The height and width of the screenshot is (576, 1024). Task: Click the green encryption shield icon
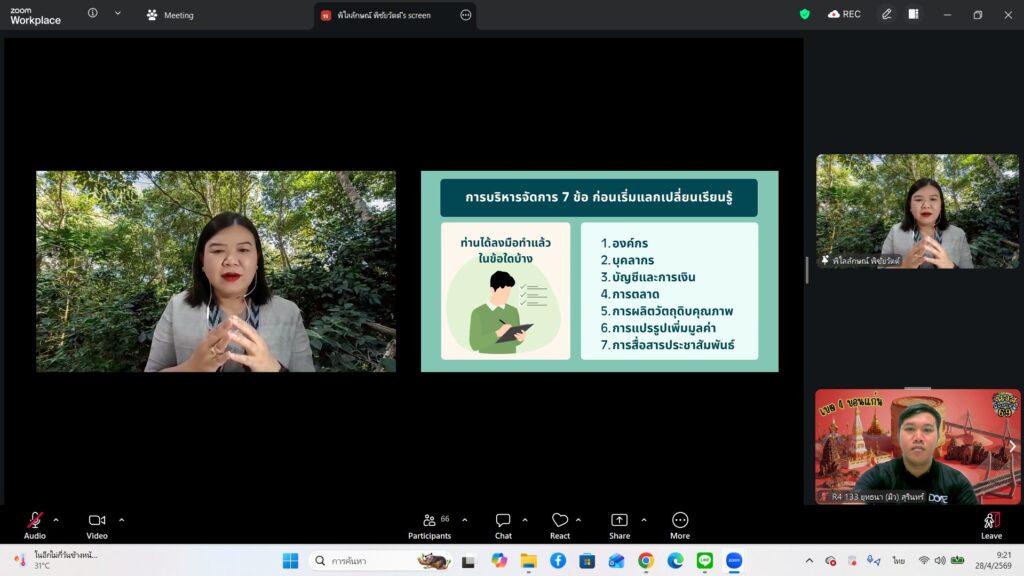coord(805,14)
